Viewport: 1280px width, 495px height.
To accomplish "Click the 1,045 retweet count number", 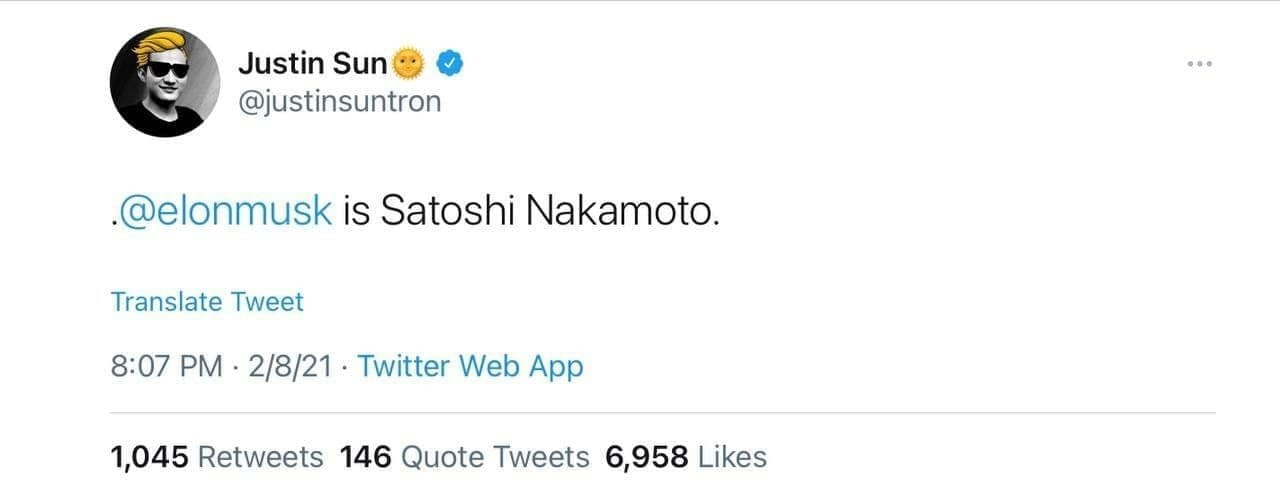I will point(149,457).
